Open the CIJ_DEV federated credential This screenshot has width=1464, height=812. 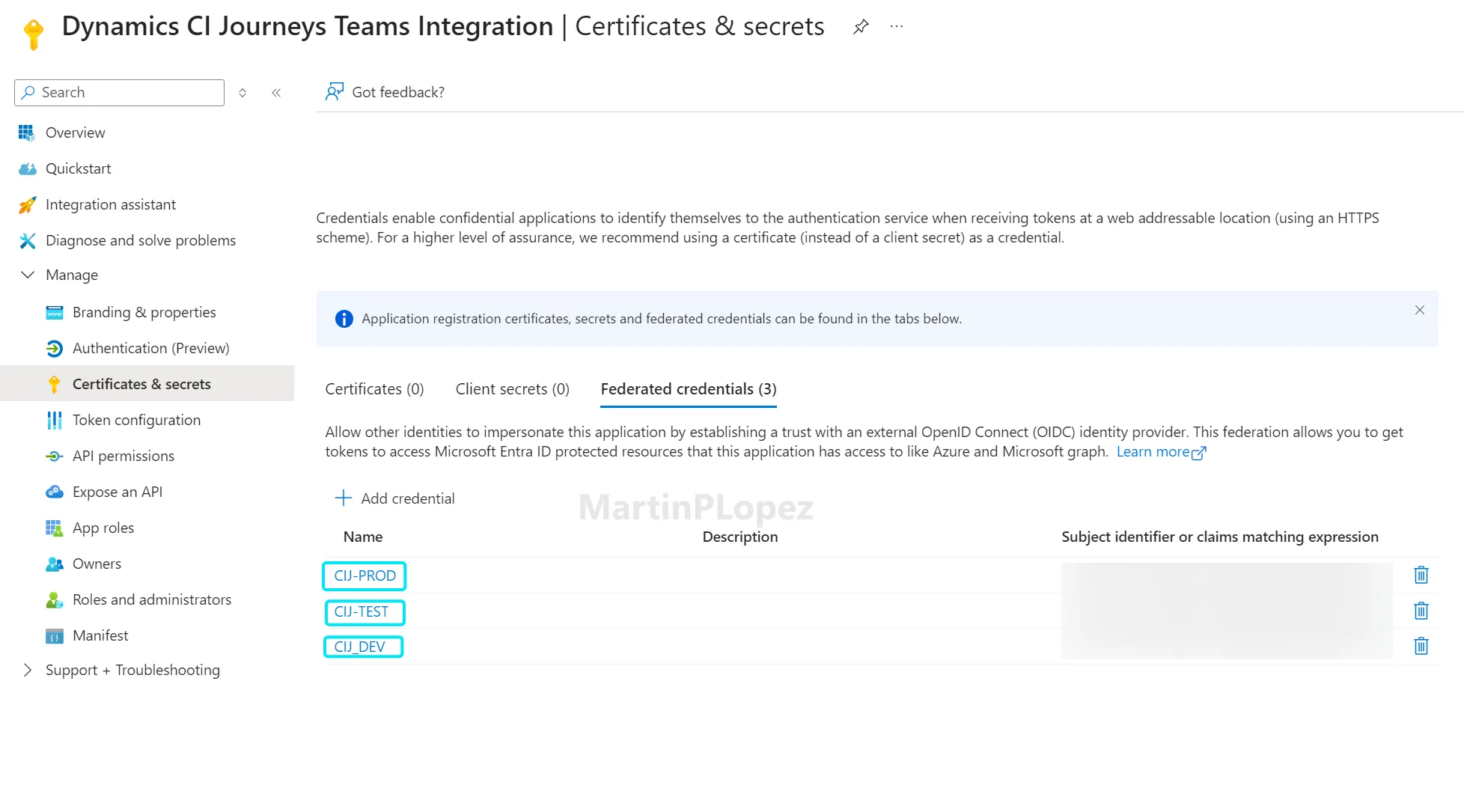point(359,647)
